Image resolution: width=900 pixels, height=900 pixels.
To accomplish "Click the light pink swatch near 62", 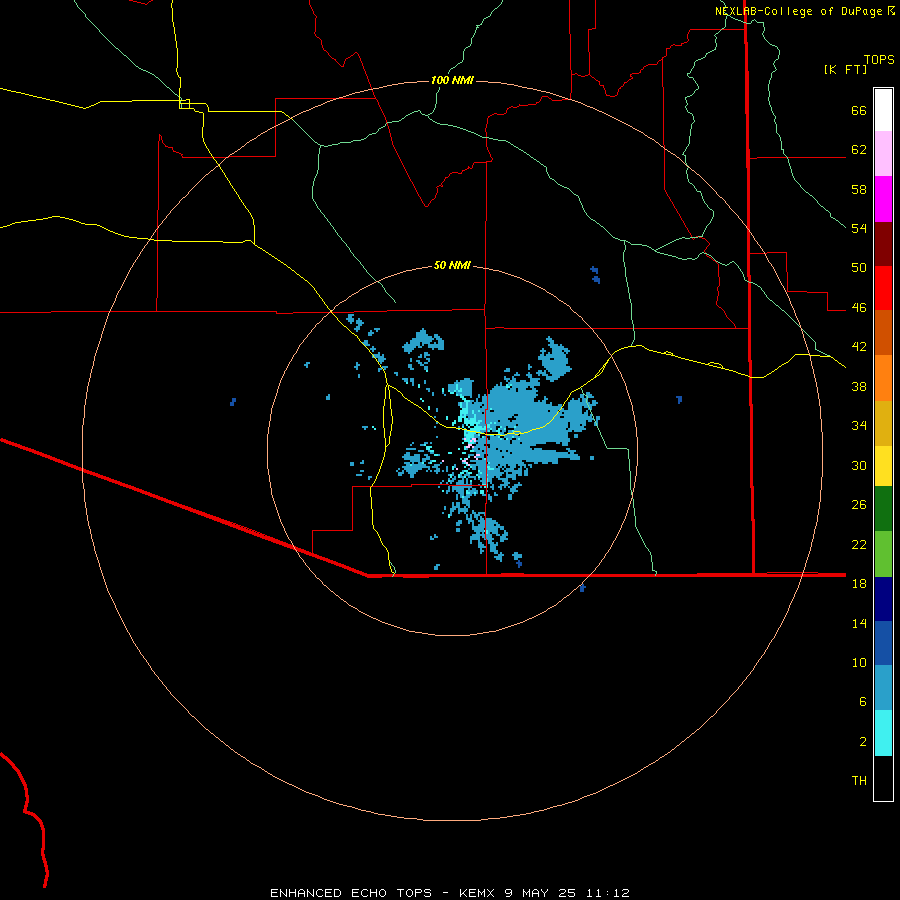I will pyautogui.click(x=883, y=153).
